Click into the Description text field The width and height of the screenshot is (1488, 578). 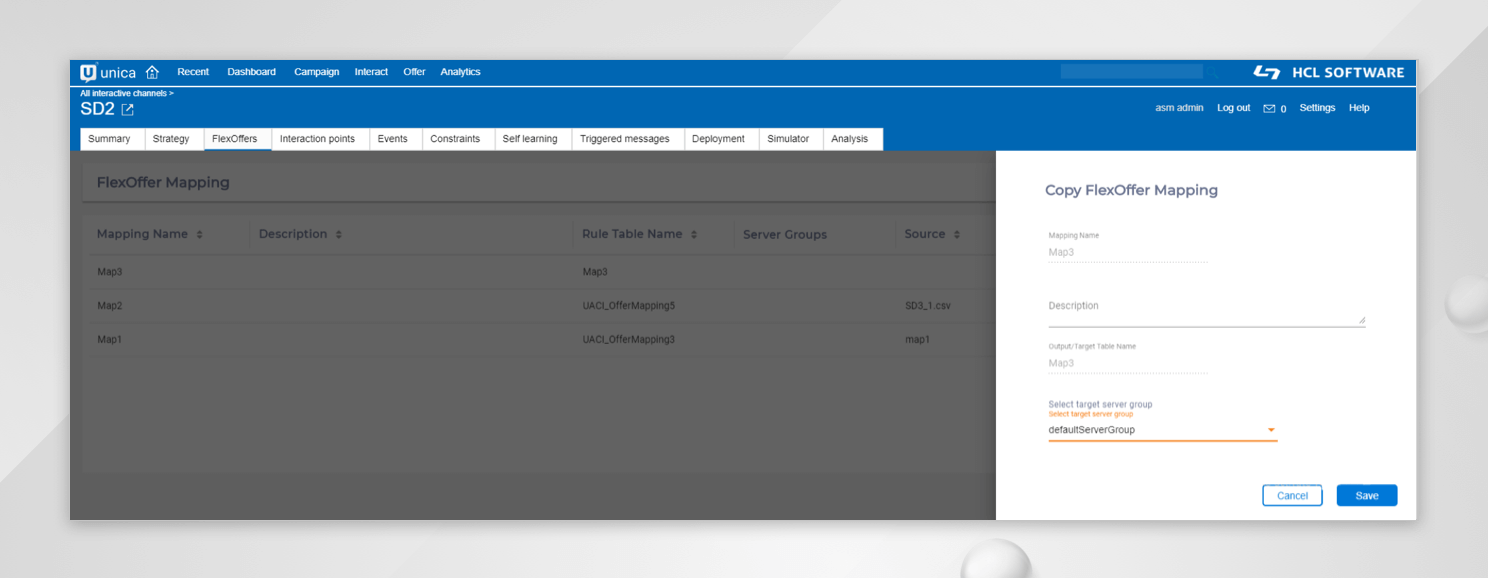(x=1205, y=316)
